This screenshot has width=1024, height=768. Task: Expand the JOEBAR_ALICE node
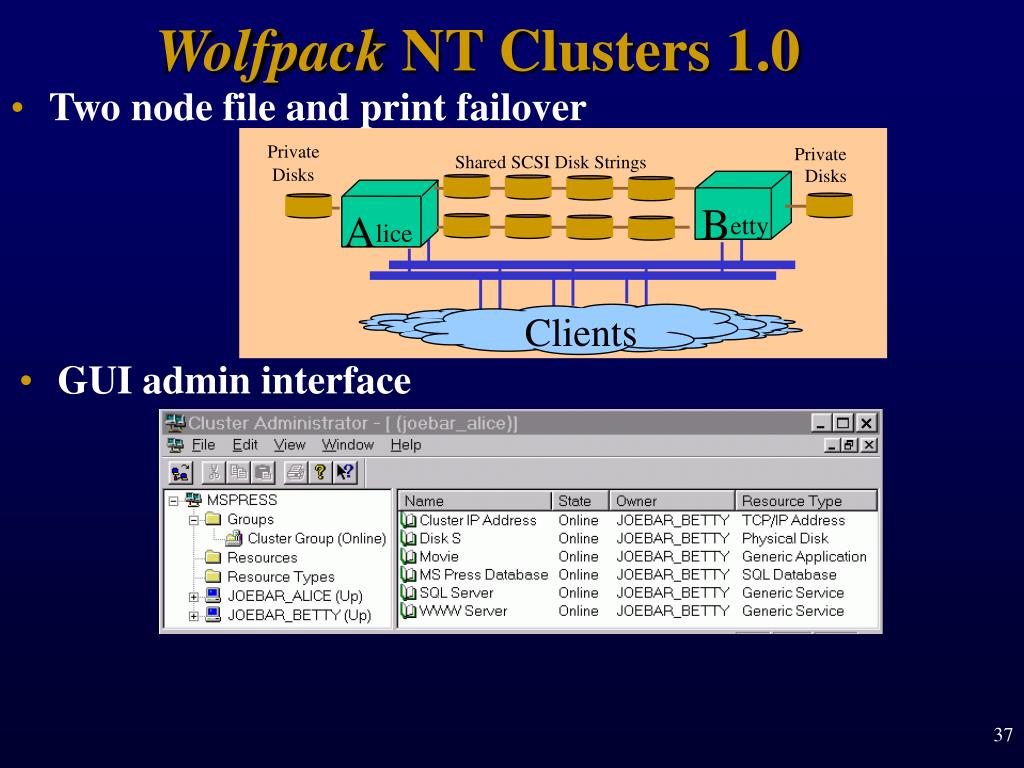pos(193,597)
